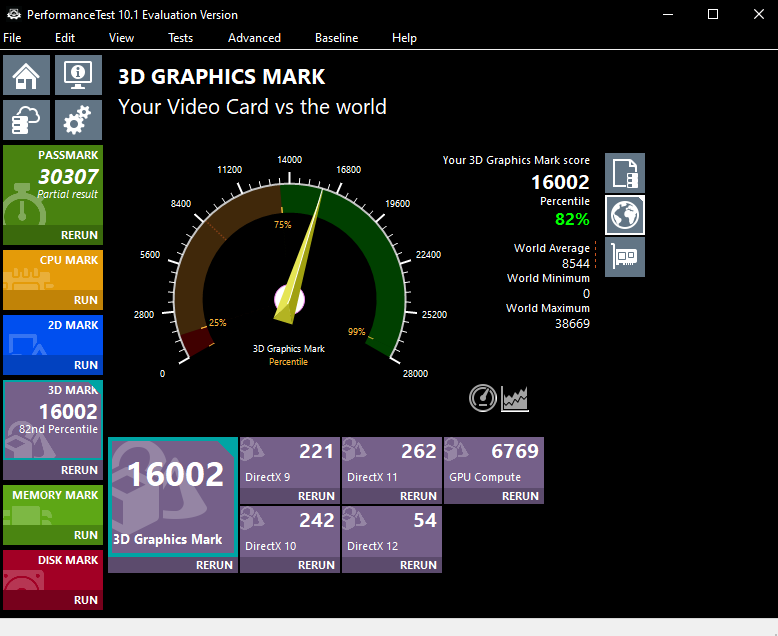Run the CPU Mark test
Image resolution: width=778 pixels, height=636 pixels.
[x=85, y=300]
